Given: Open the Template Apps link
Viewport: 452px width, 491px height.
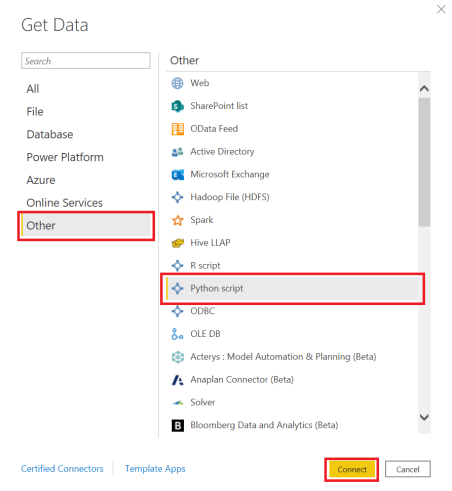Looking at the screenshot, I should pos(155,469).
